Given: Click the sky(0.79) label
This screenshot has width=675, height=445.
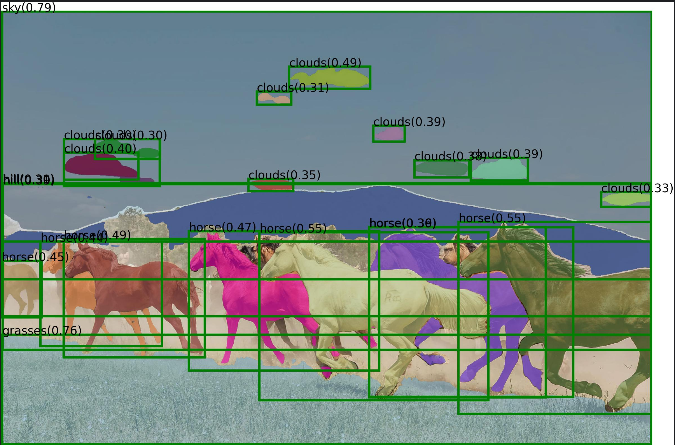Looking at the screenshot, I should pyautogui.click(x=29, y=7).
